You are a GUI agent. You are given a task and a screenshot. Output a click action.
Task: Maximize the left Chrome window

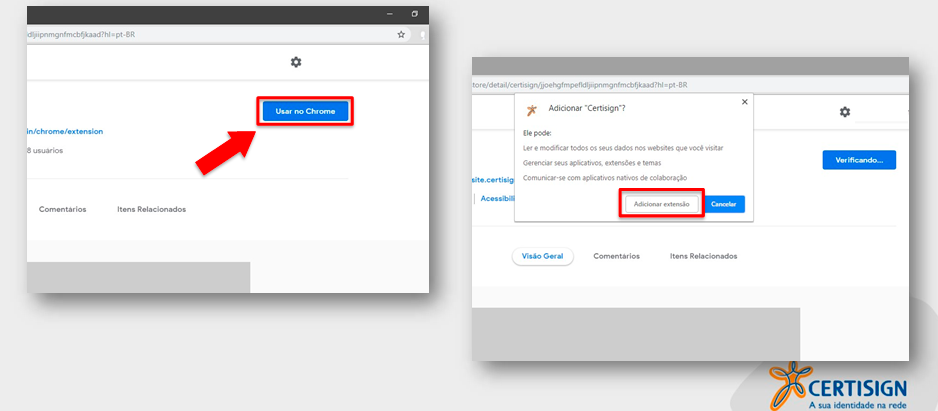[x=415, y=14]
